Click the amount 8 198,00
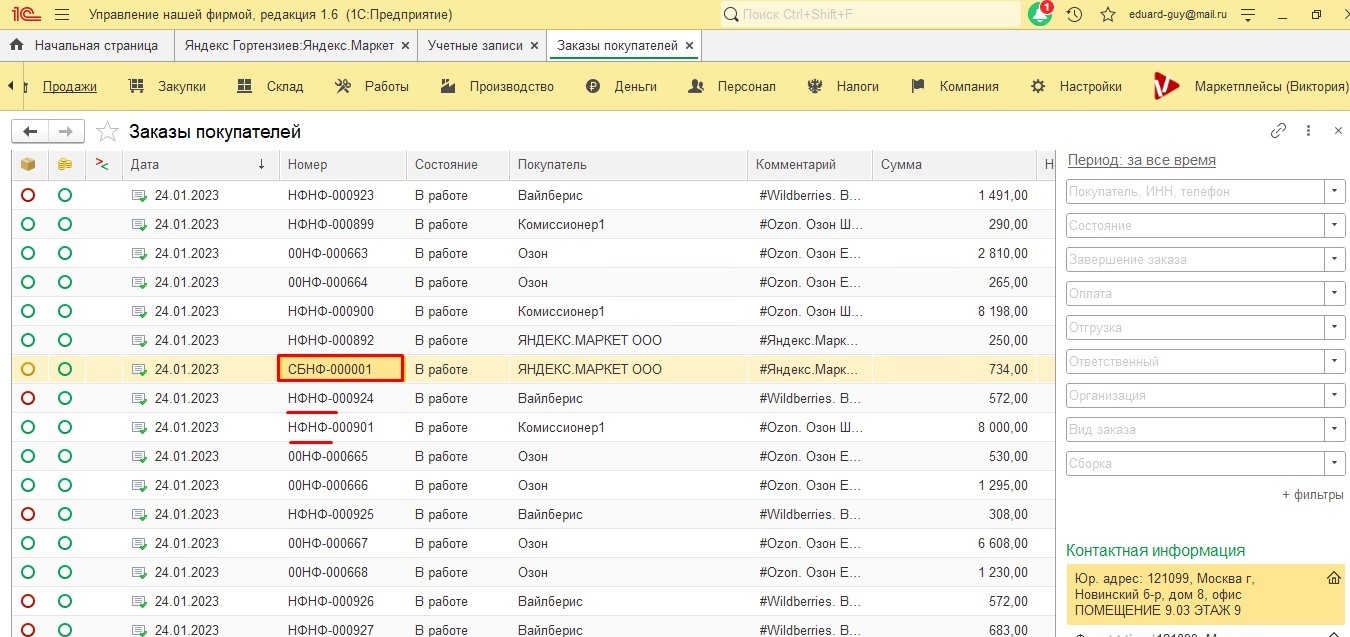The height and width of the screenshot is (637, 1350). click(x=1002, y=311)
